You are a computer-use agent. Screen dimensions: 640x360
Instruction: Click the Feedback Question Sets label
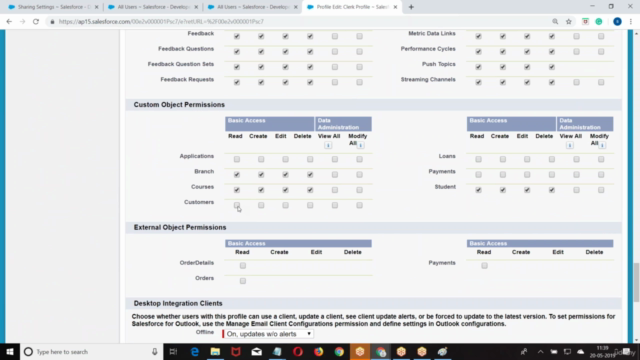[x=181, y=64]
